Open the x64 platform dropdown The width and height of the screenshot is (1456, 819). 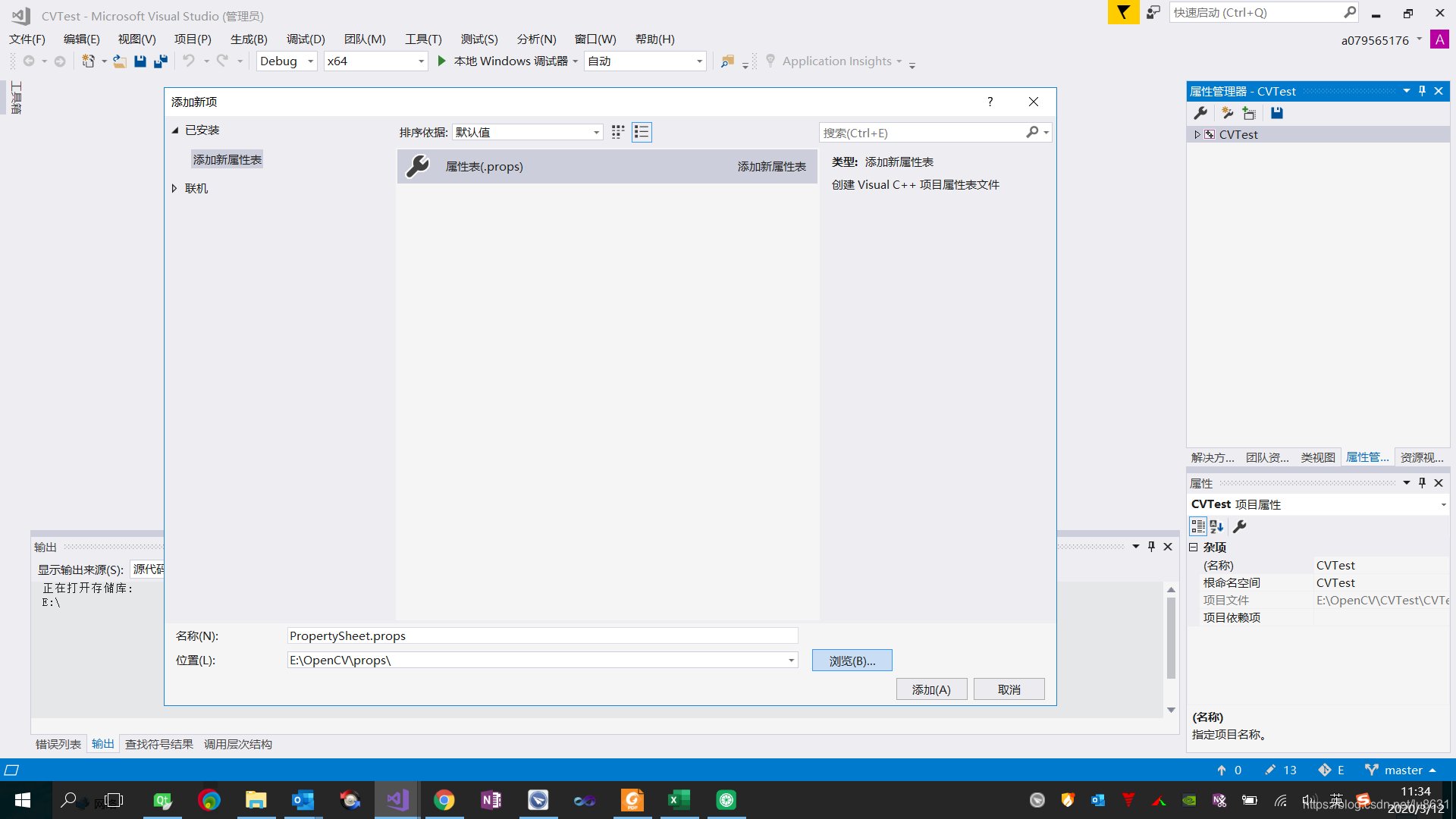(x=421, y=61)
